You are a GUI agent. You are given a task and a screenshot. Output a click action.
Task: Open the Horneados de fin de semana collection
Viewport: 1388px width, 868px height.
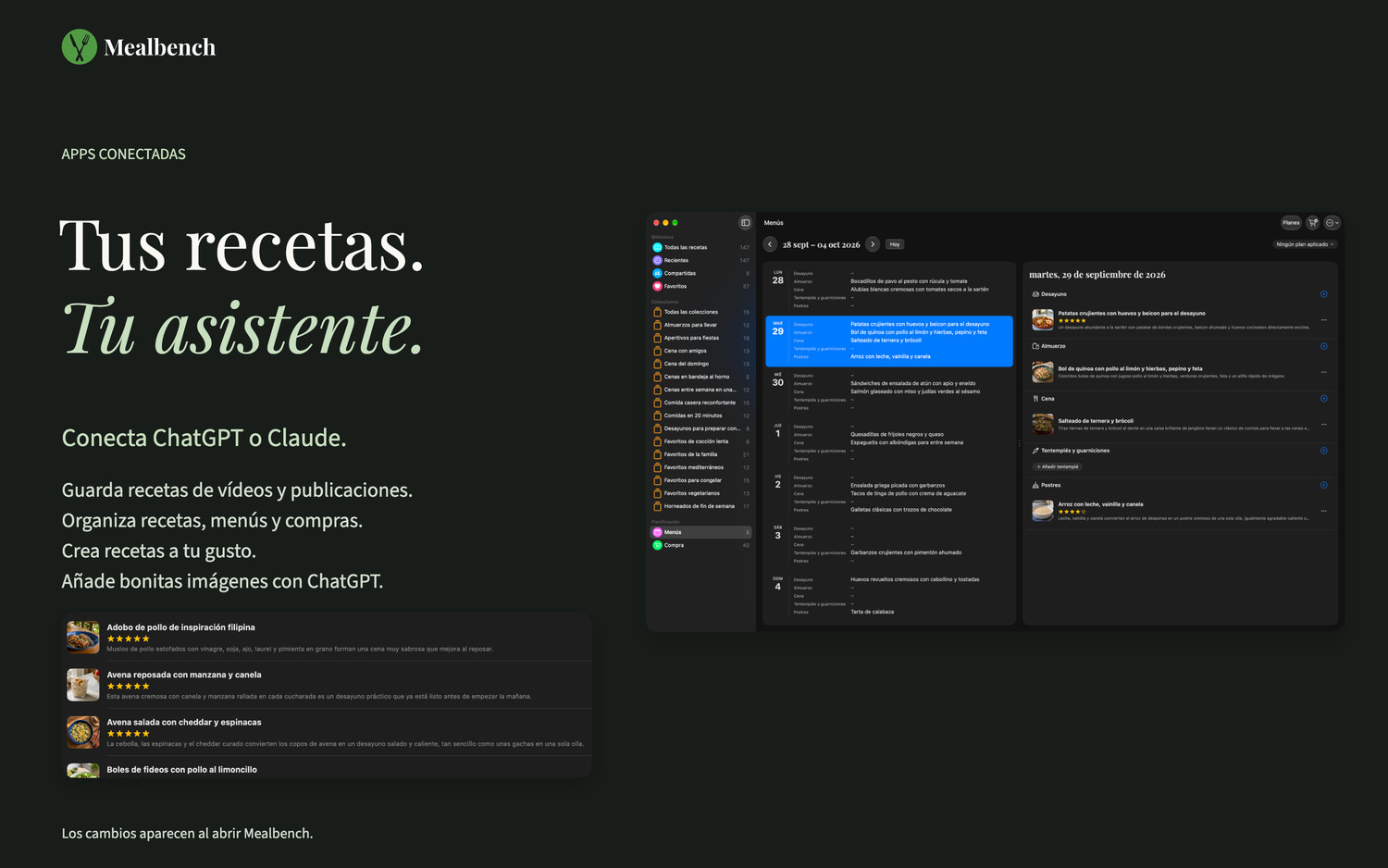point(701,506)
